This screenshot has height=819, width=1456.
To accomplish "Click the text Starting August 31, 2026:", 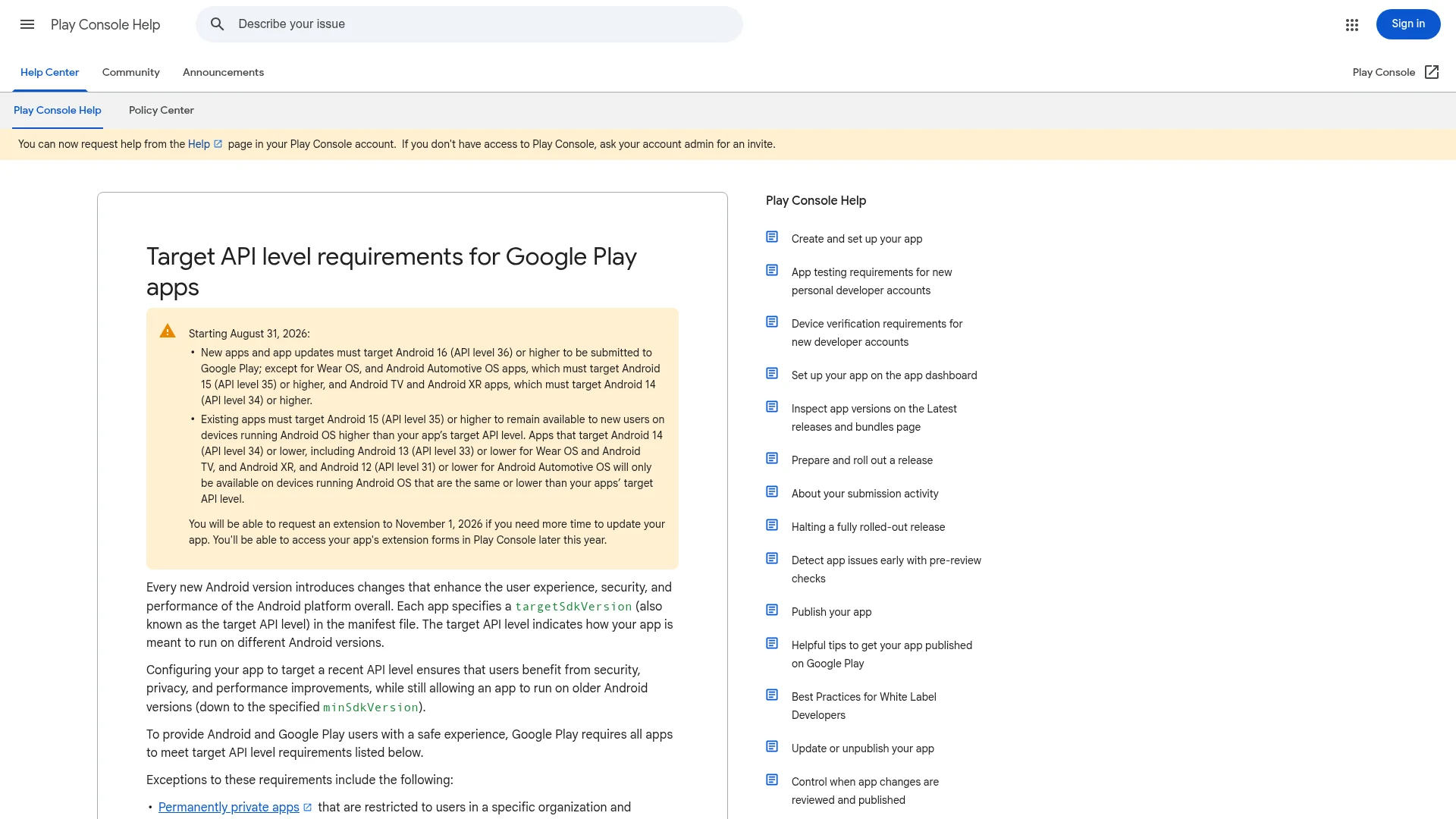I will 249,334.
